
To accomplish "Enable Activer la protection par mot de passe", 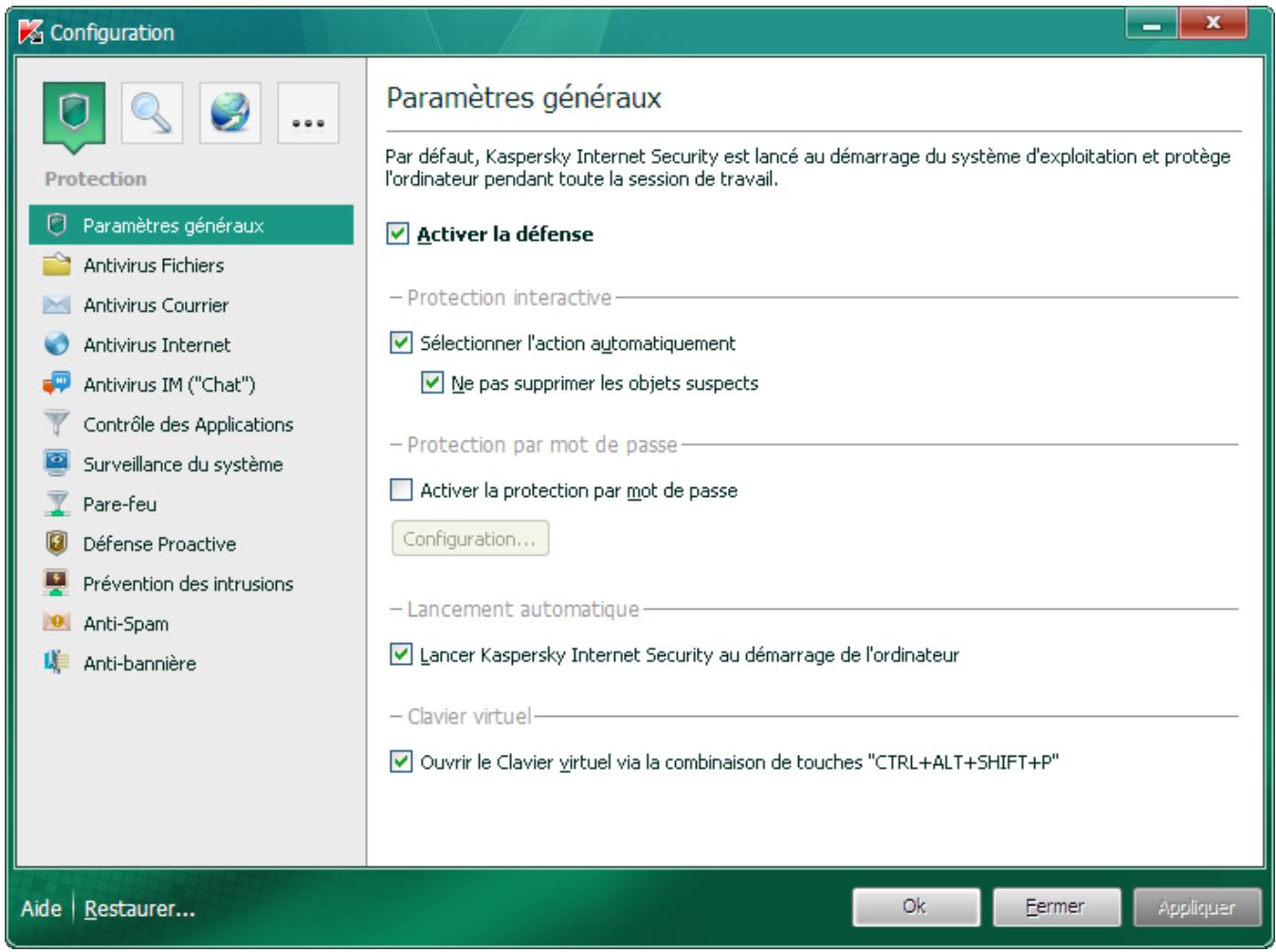I will (x=402, y=489).
